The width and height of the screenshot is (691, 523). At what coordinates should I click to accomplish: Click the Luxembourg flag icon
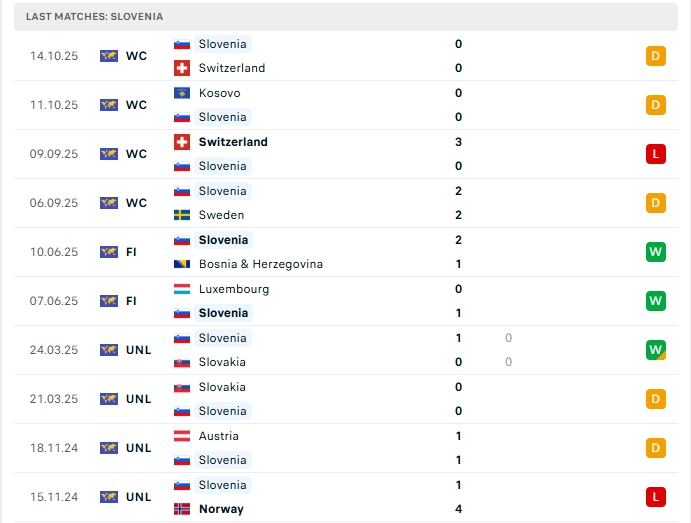182,289
